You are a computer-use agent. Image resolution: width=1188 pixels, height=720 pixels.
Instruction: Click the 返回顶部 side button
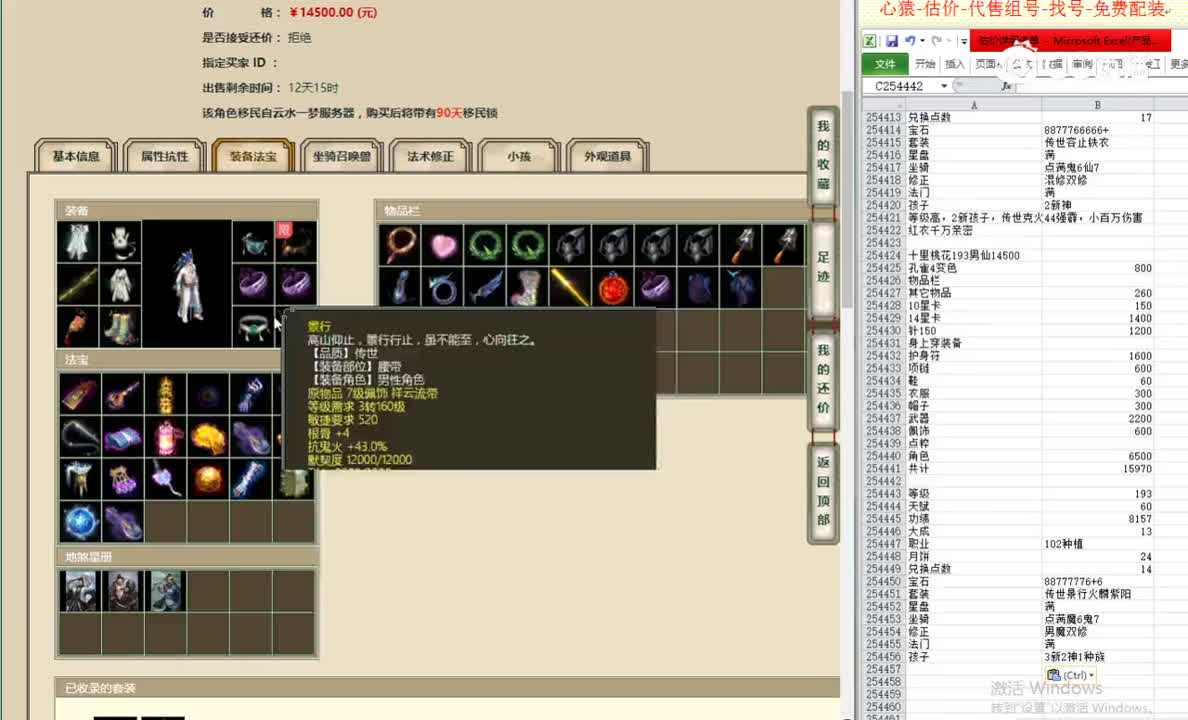click(x=823, y=491)
